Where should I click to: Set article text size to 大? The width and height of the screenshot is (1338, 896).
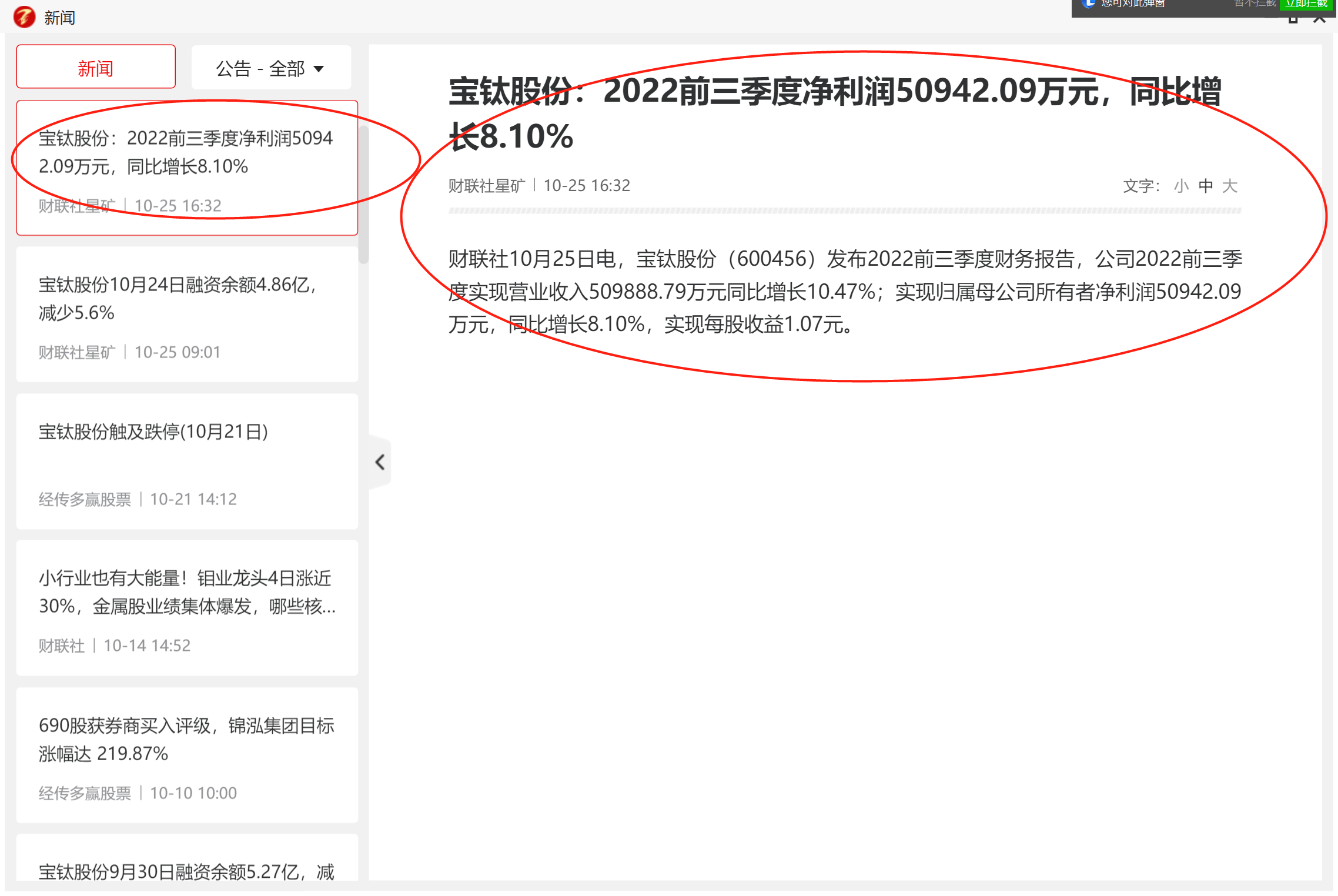click(1230, 186)
